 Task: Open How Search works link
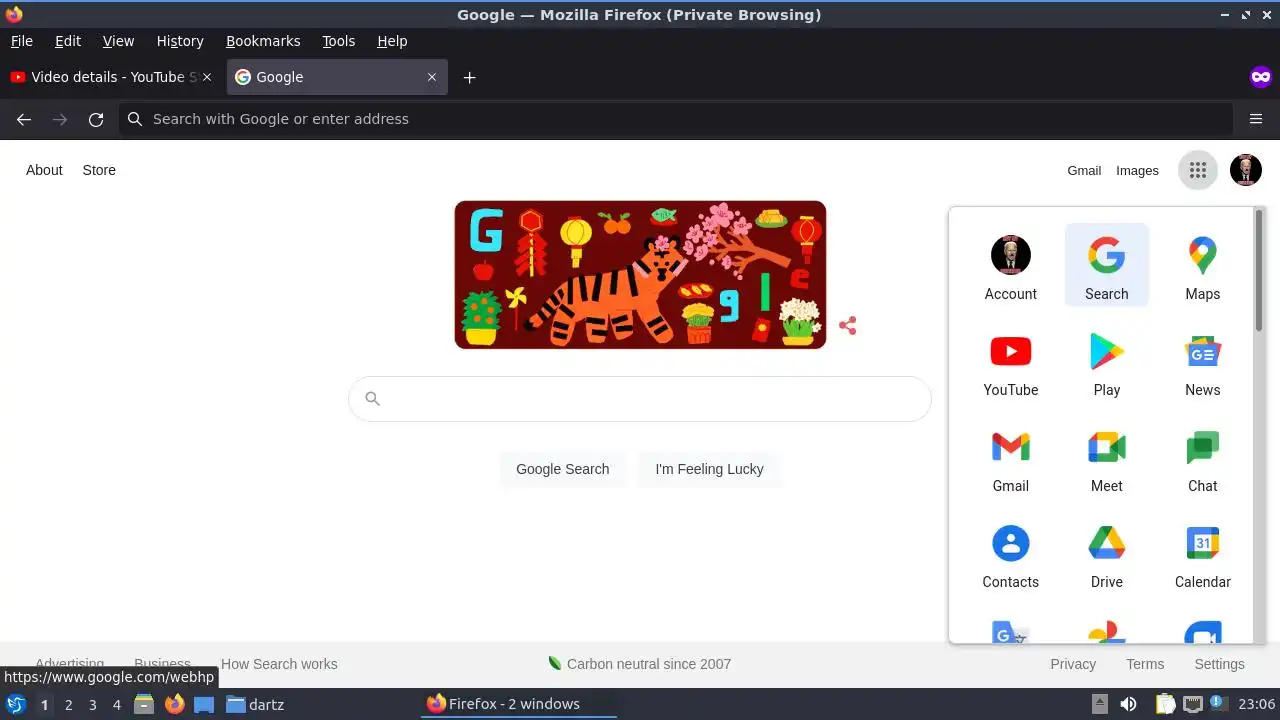(279, 664)
